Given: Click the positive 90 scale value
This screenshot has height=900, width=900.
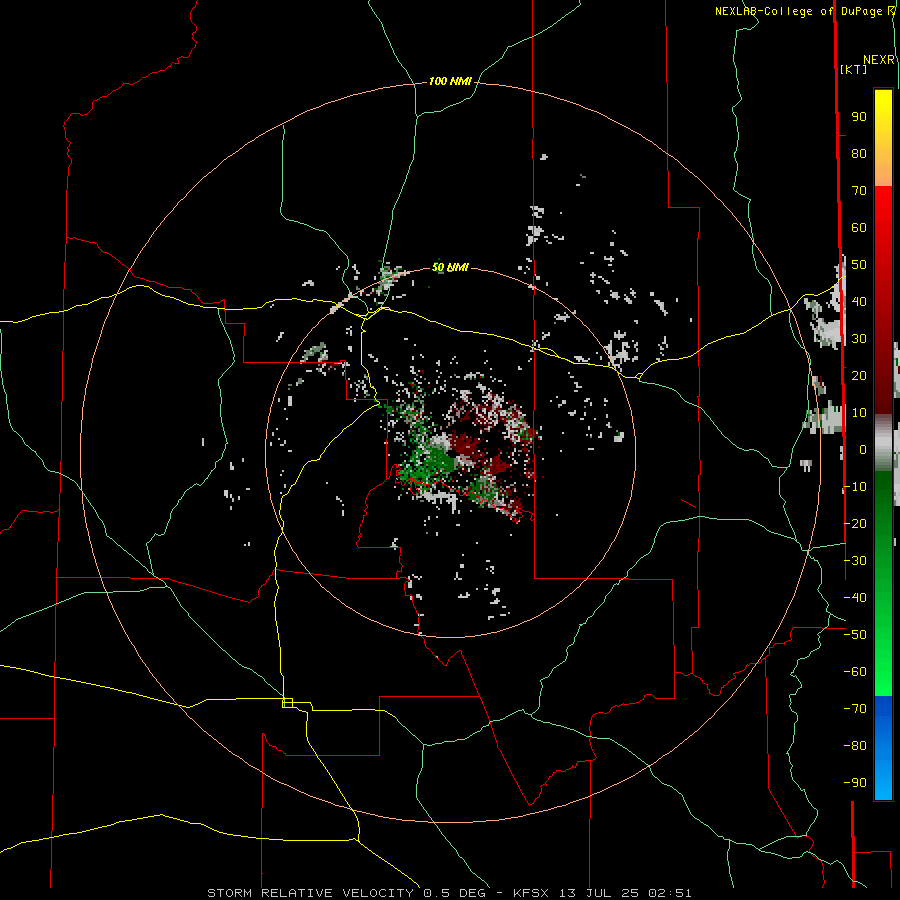Looking at the screenshot, I should (859, 117).
